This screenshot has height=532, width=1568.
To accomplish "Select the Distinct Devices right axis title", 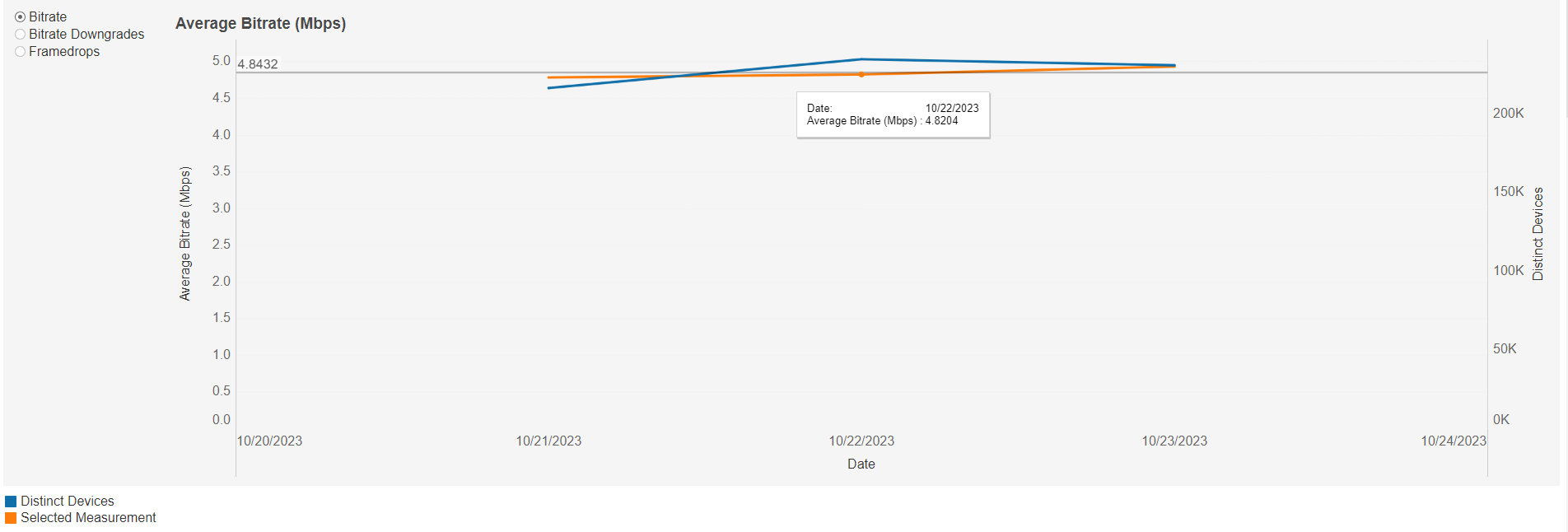I will tap(1538, 234).
